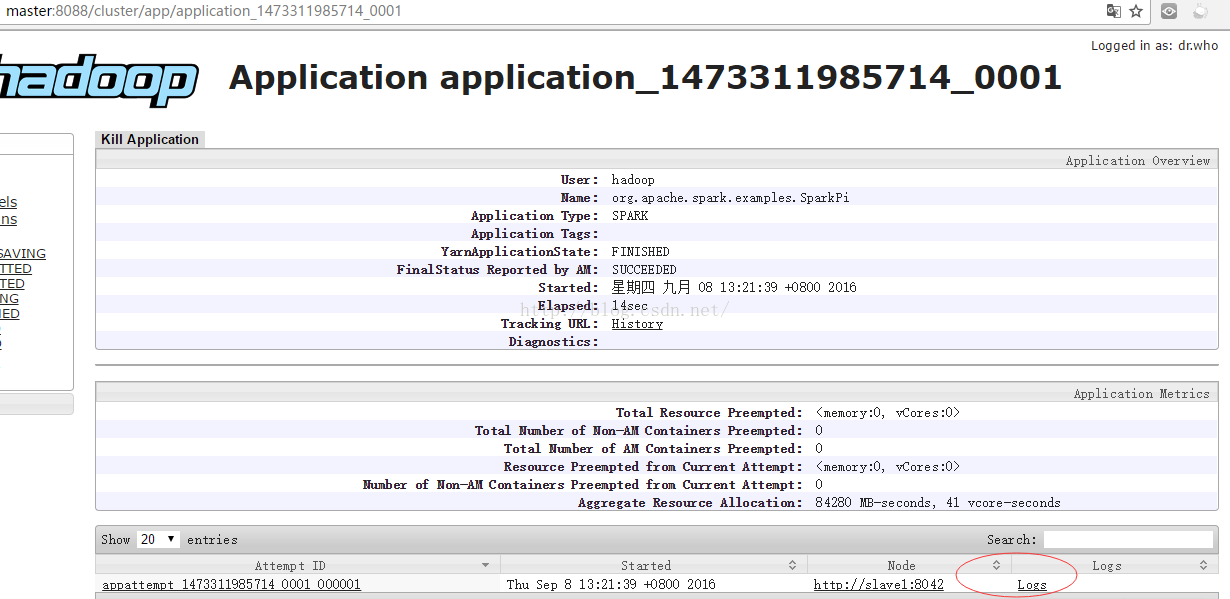Select the SPARK application type value
This screenshot has height=599, width=1230.
[x=630, y=216]
